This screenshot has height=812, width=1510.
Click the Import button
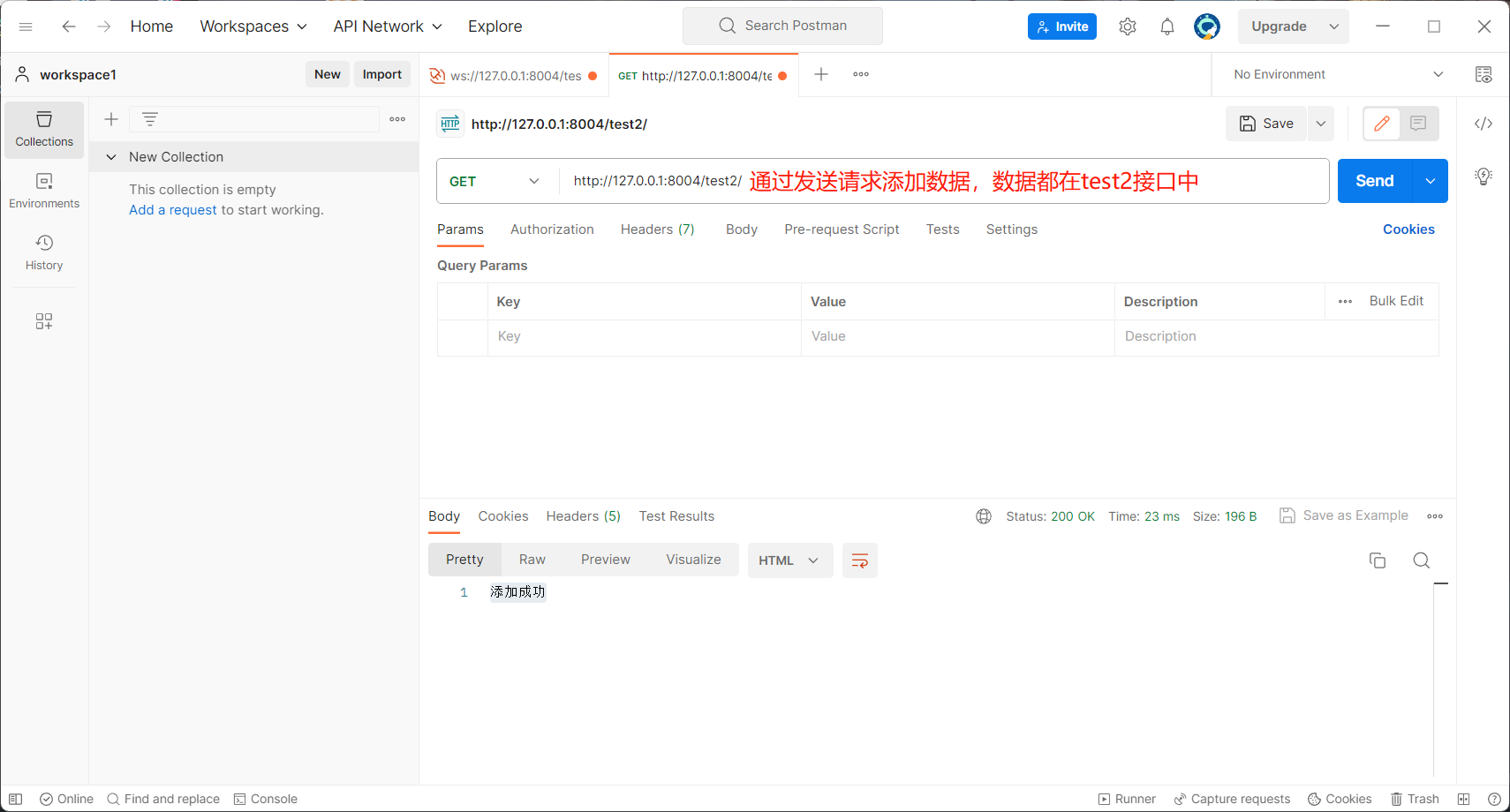(x=382, y=74)
